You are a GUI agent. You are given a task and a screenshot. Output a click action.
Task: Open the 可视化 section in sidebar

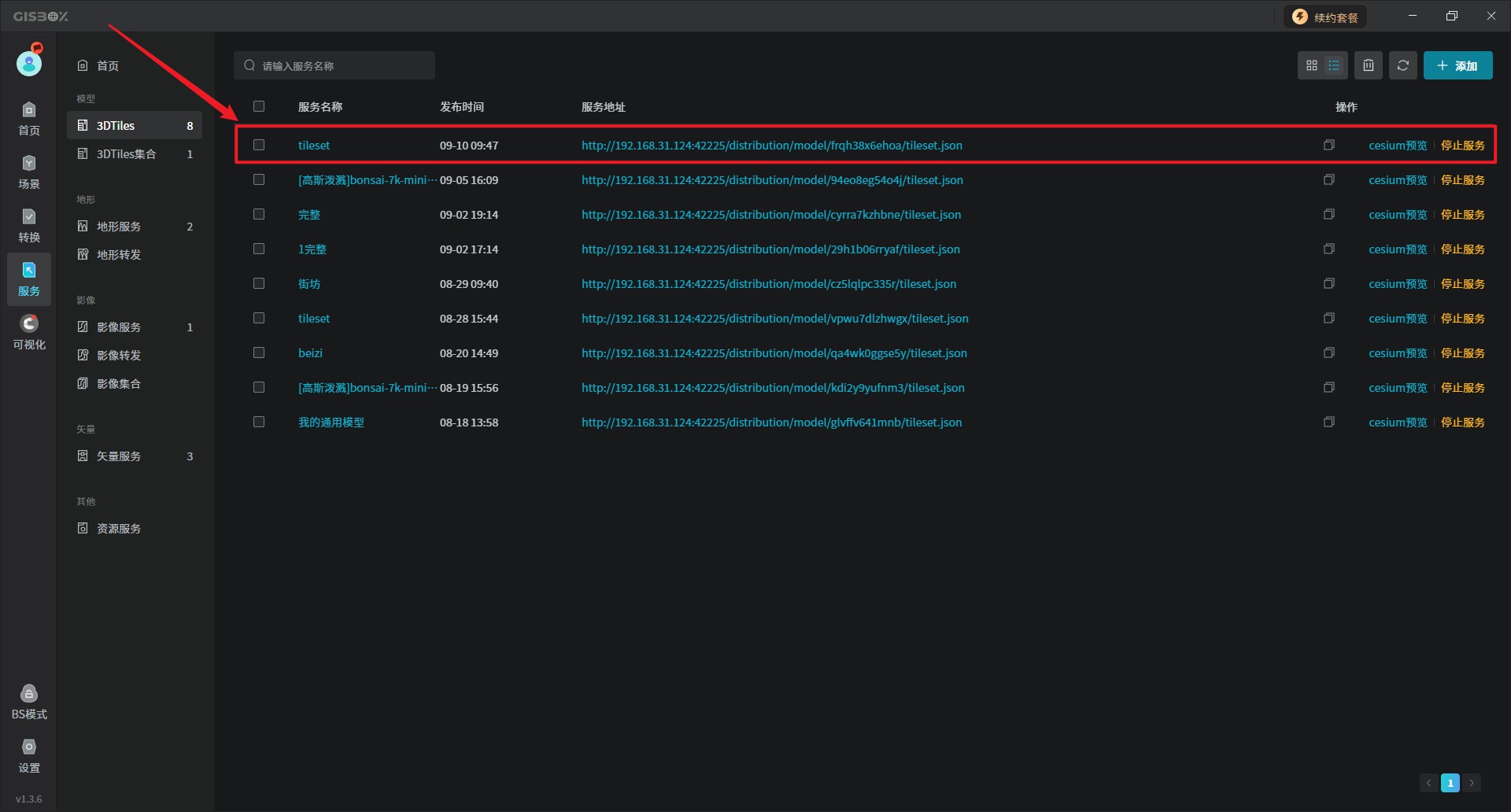pyautogui.click(x=29, y=333)
